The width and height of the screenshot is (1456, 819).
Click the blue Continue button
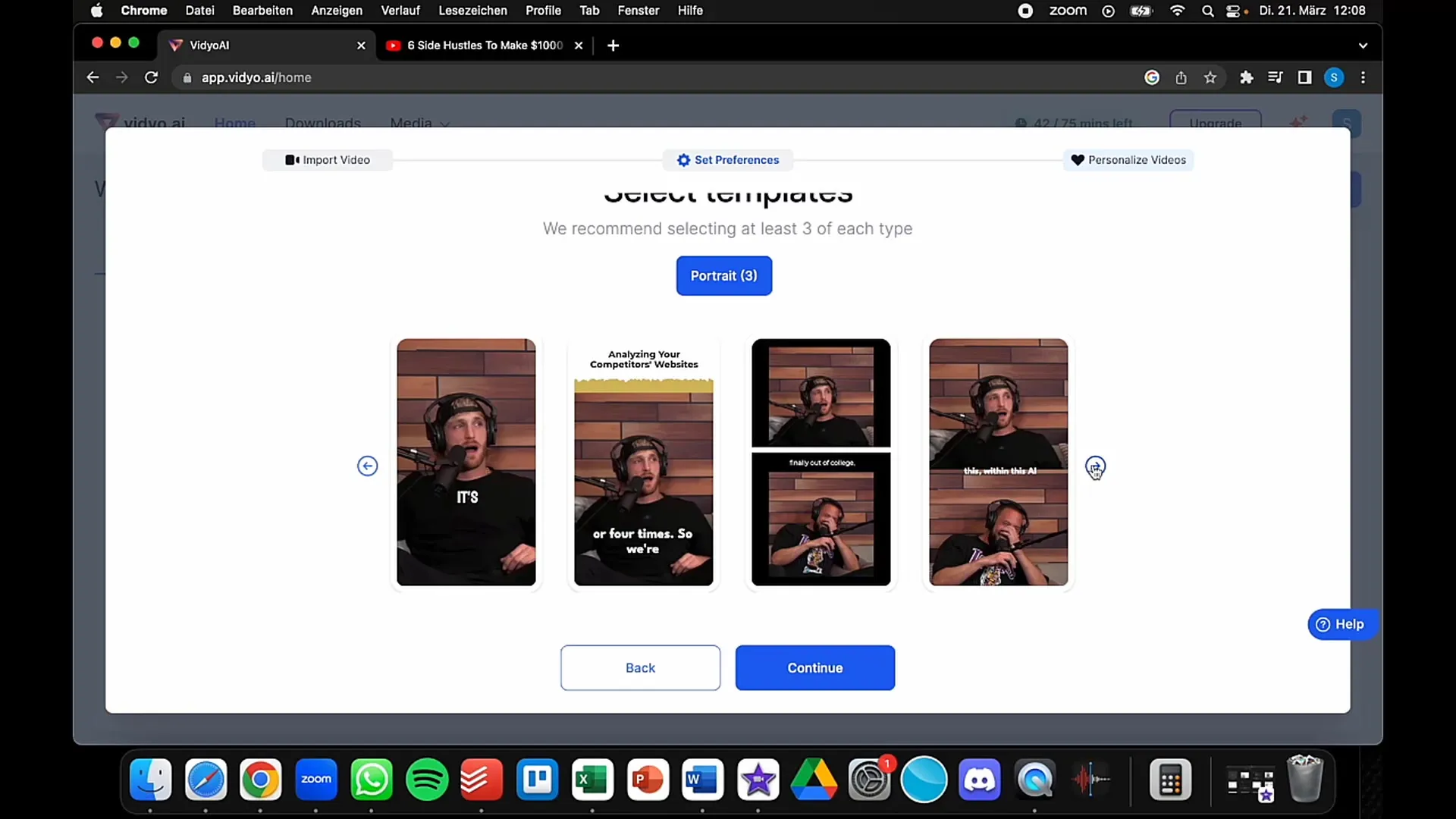pyautogui.click(x=815, y=668)
